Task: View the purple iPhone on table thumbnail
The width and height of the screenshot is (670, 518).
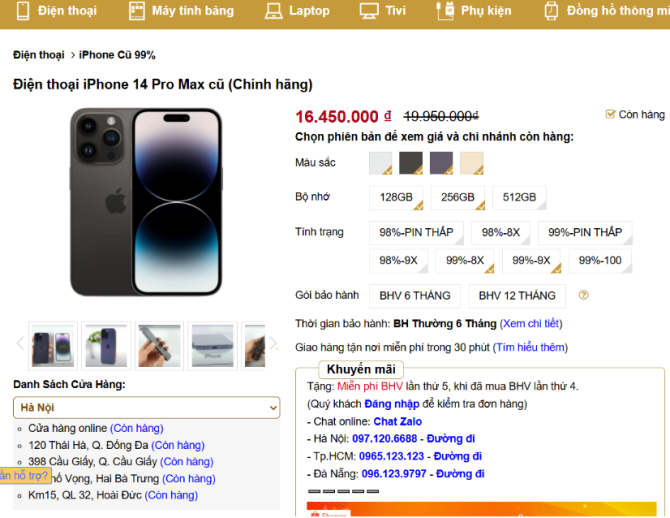Action: (x=106, y=346)
